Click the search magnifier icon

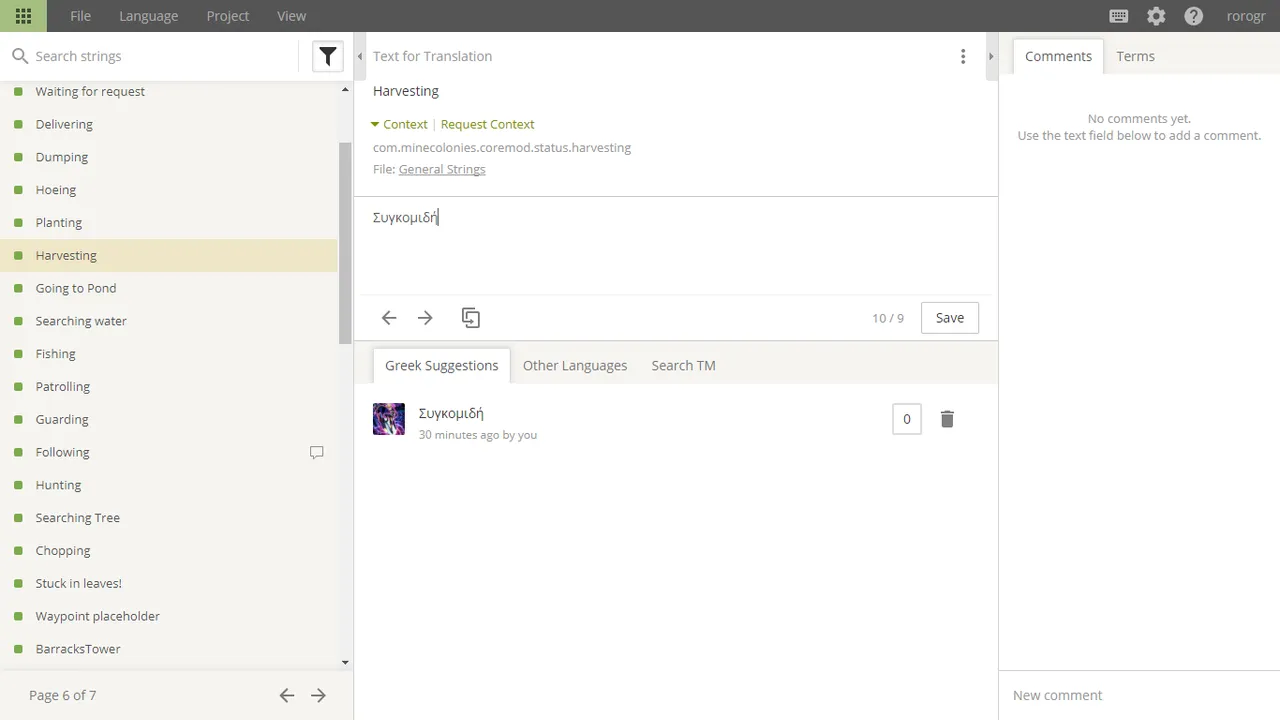click(x=19, y=56)
